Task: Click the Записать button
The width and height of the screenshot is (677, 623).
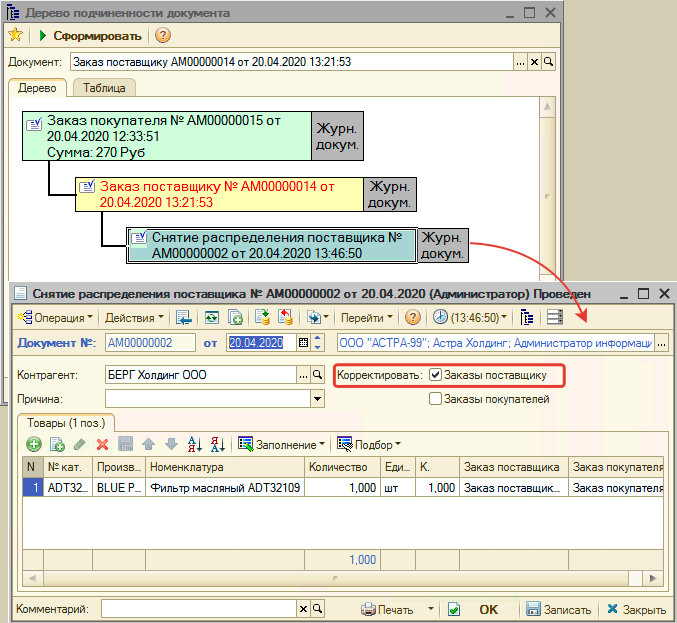Action: (558, 610)
